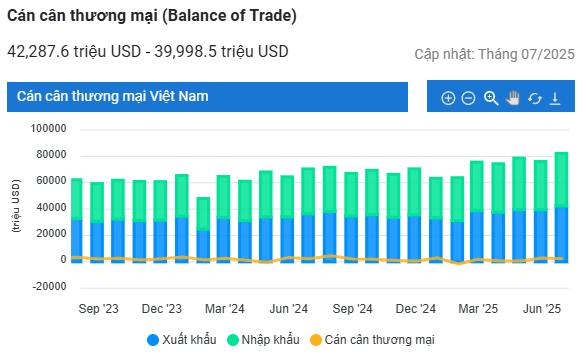Image resolution: width=585 pixels, height=360 pixels.
Task: Activate the selection zoom magnifier tool
Action: (491, 98)
